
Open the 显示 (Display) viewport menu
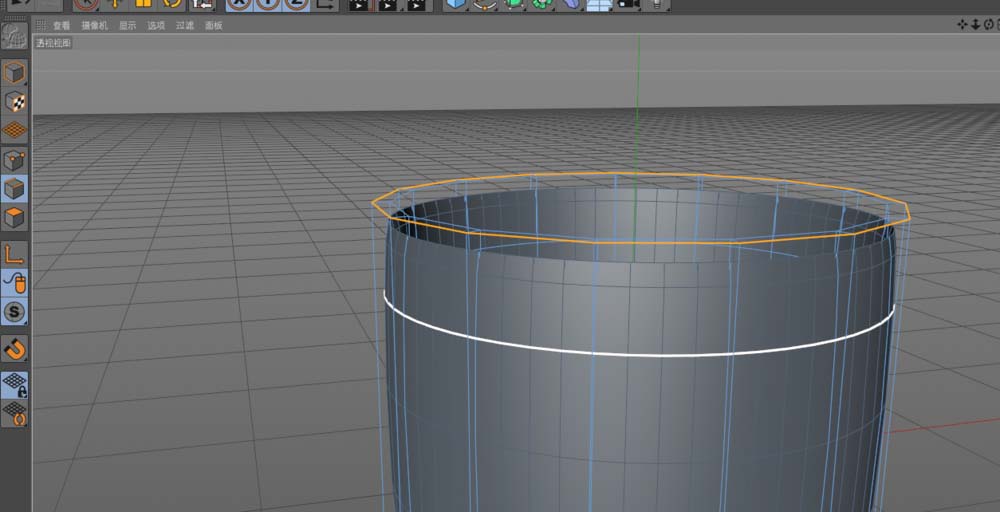[127, 25]
